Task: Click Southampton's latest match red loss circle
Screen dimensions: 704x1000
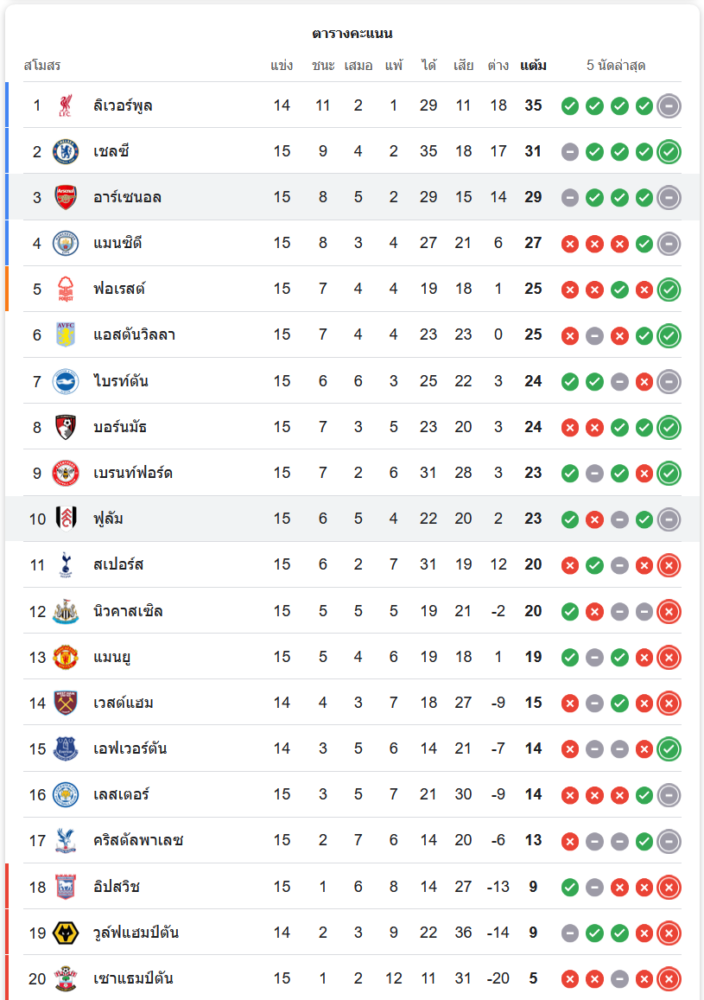Action: [x=669, y=979]
